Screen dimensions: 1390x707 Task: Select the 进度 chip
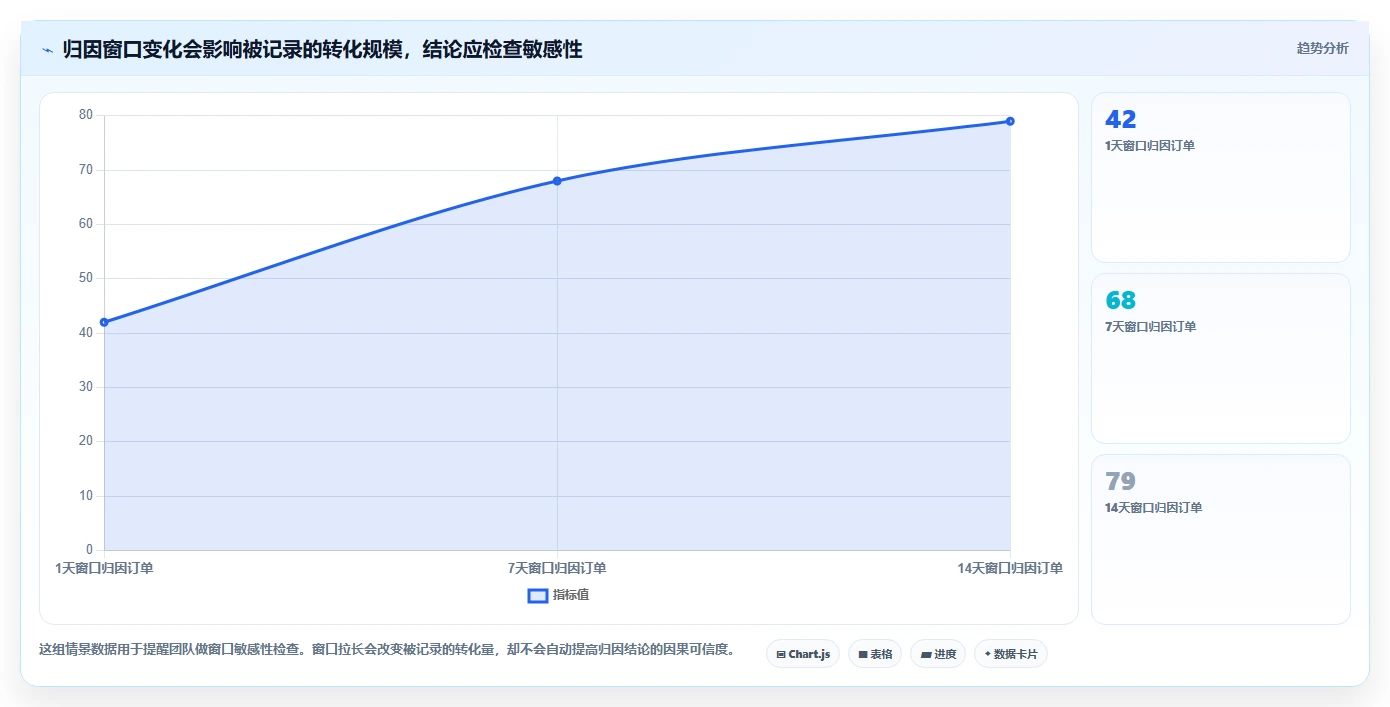click(938, 654)
